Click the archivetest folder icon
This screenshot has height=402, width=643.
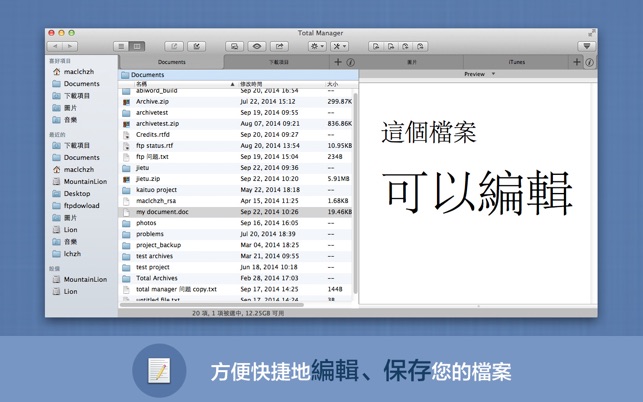pos(126,113)
